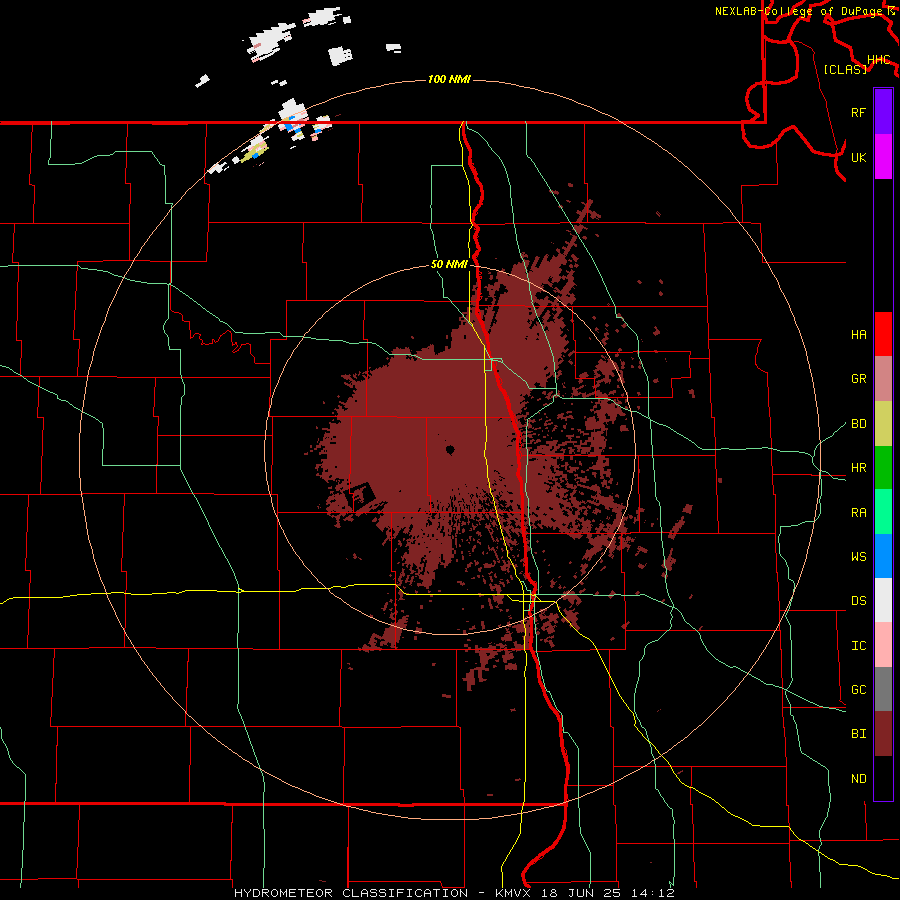Click the BD legend label
The image size is (900, 900).
pyautogui.click(x=858, y=424)
